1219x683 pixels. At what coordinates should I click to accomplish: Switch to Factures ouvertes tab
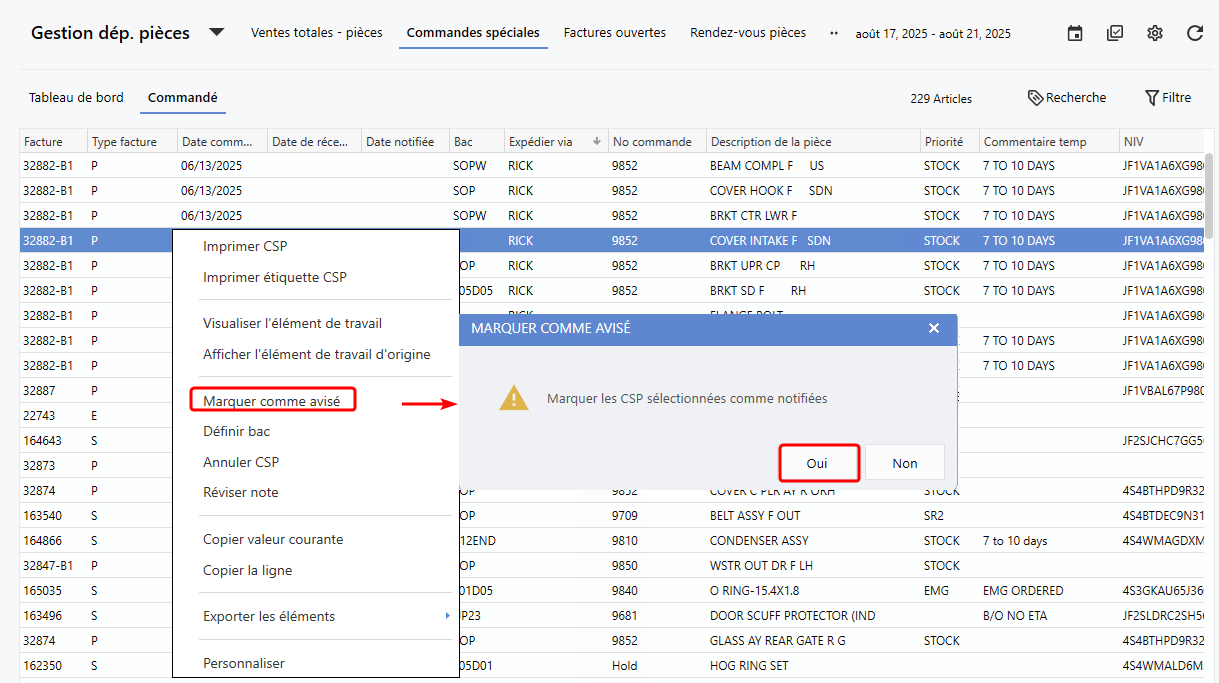[614, 33]
